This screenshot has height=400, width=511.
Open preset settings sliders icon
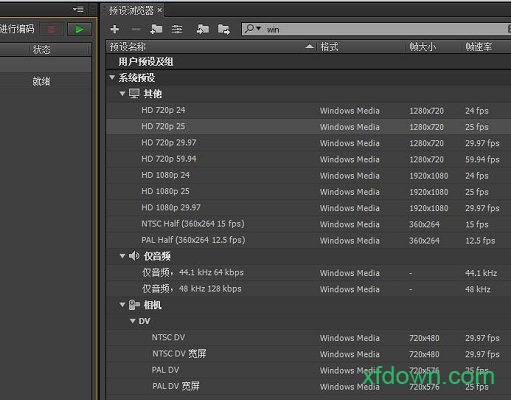(177, 29)
